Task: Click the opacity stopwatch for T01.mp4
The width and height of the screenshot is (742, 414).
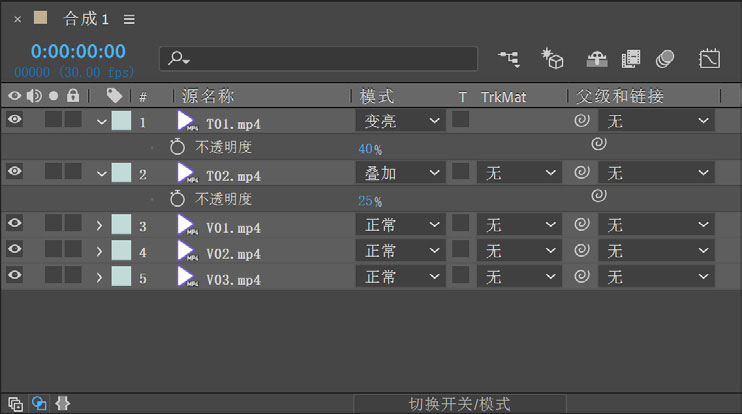Action: pyautogui.click(x=178, y=147)
